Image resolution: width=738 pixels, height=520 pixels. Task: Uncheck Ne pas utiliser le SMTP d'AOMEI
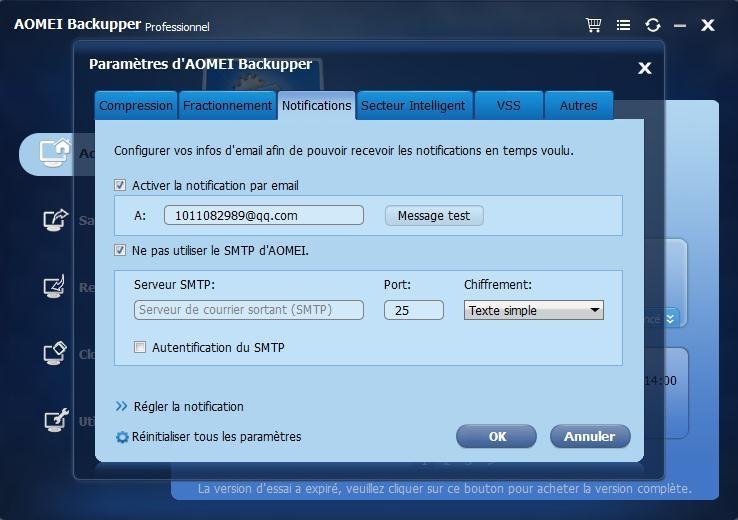[x=120, y=250]
